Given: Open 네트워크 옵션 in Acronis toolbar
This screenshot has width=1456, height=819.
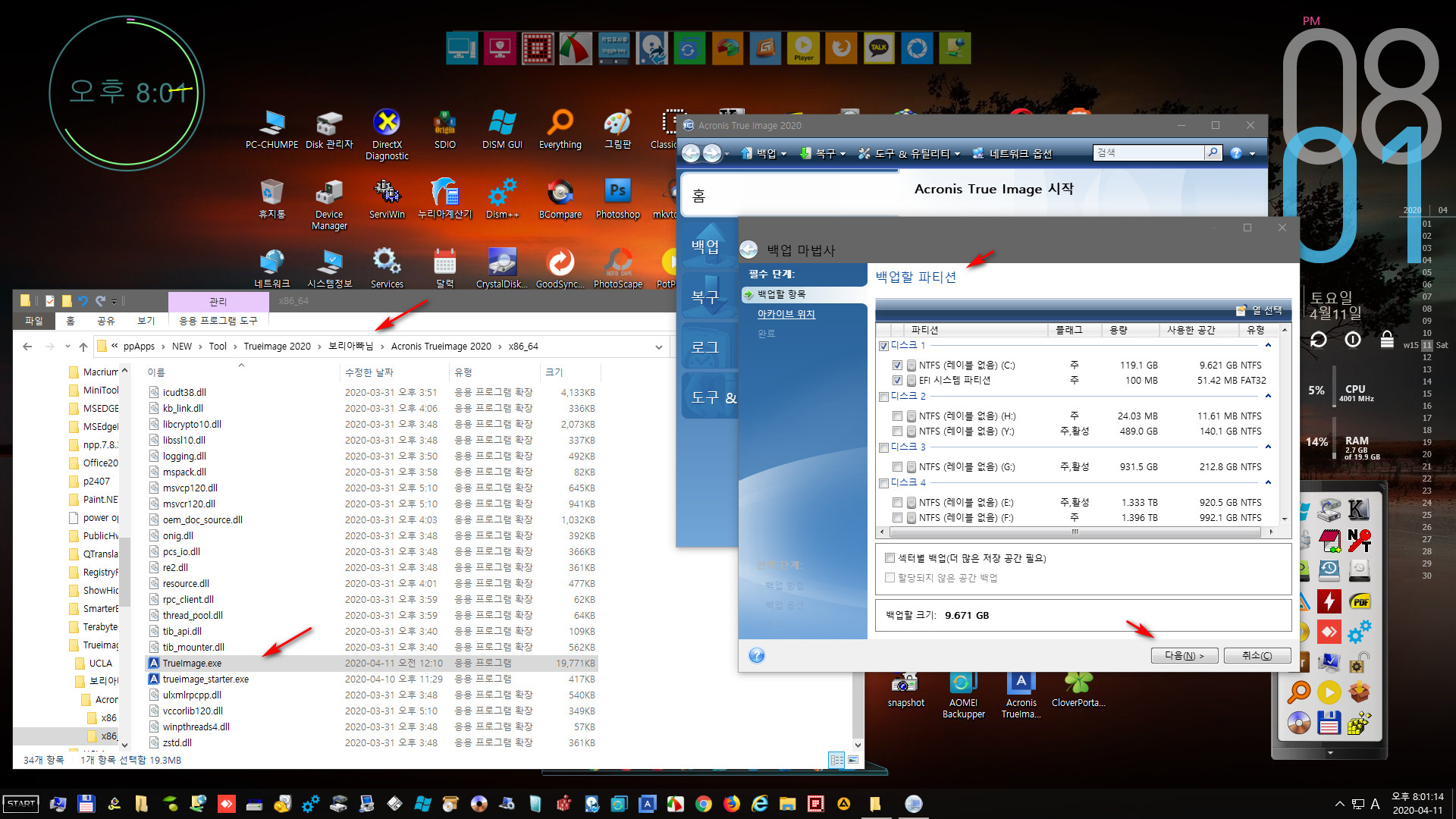Looking at the screenshot, I should (1012, 153).
